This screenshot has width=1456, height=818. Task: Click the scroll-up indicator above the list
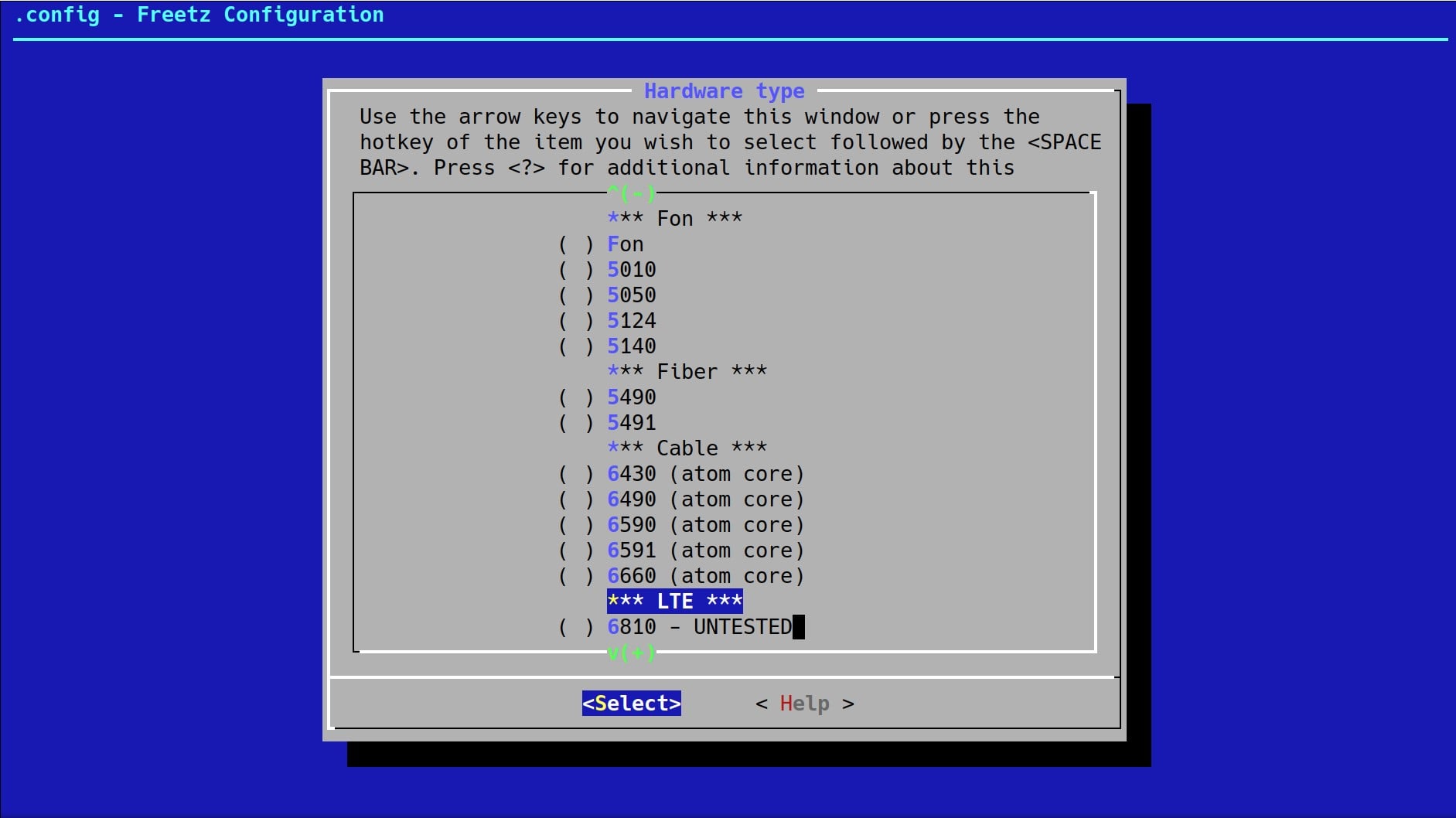[631, 193]
